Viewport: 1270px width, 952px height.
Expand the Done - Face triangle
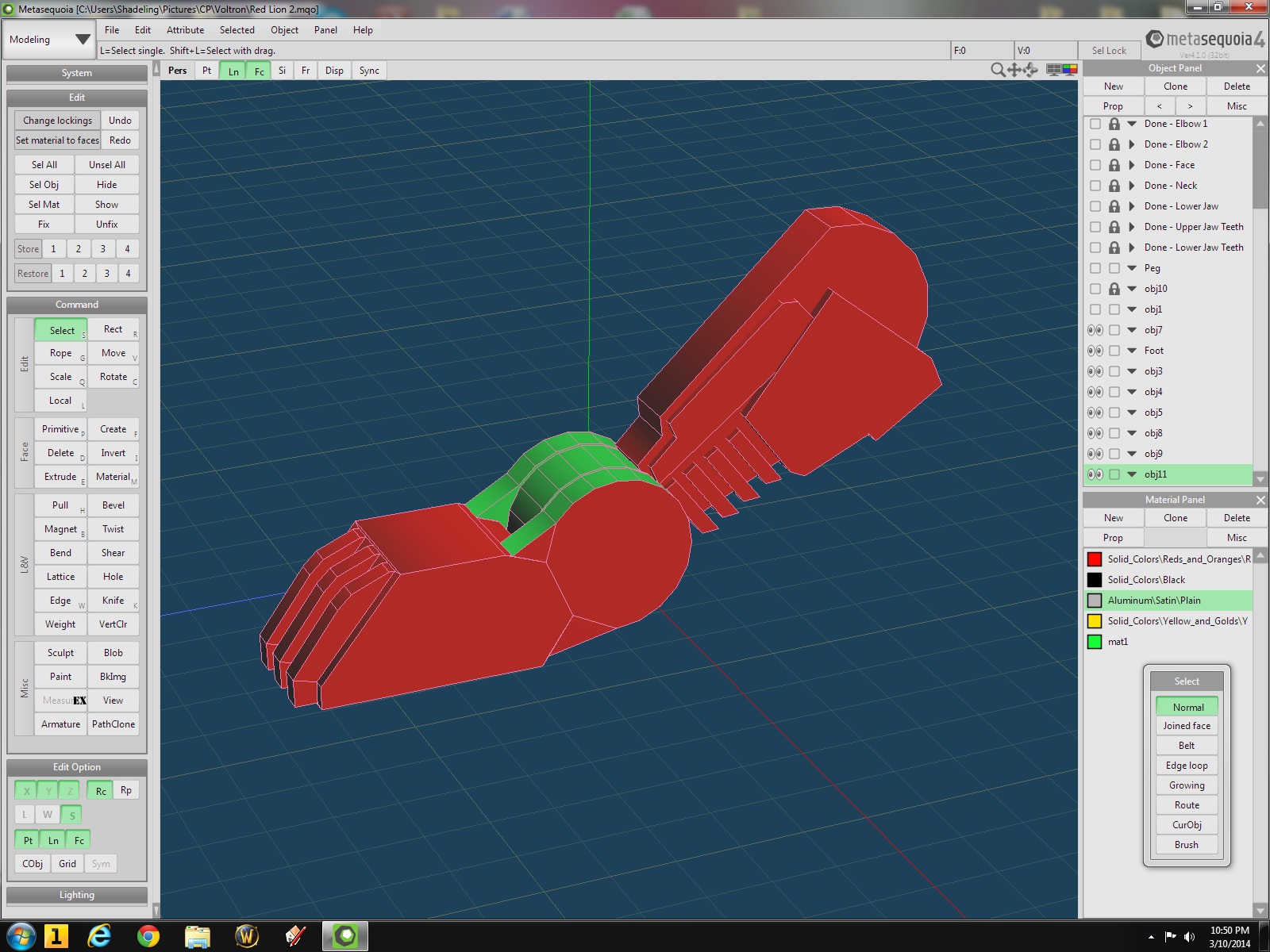1132,165
